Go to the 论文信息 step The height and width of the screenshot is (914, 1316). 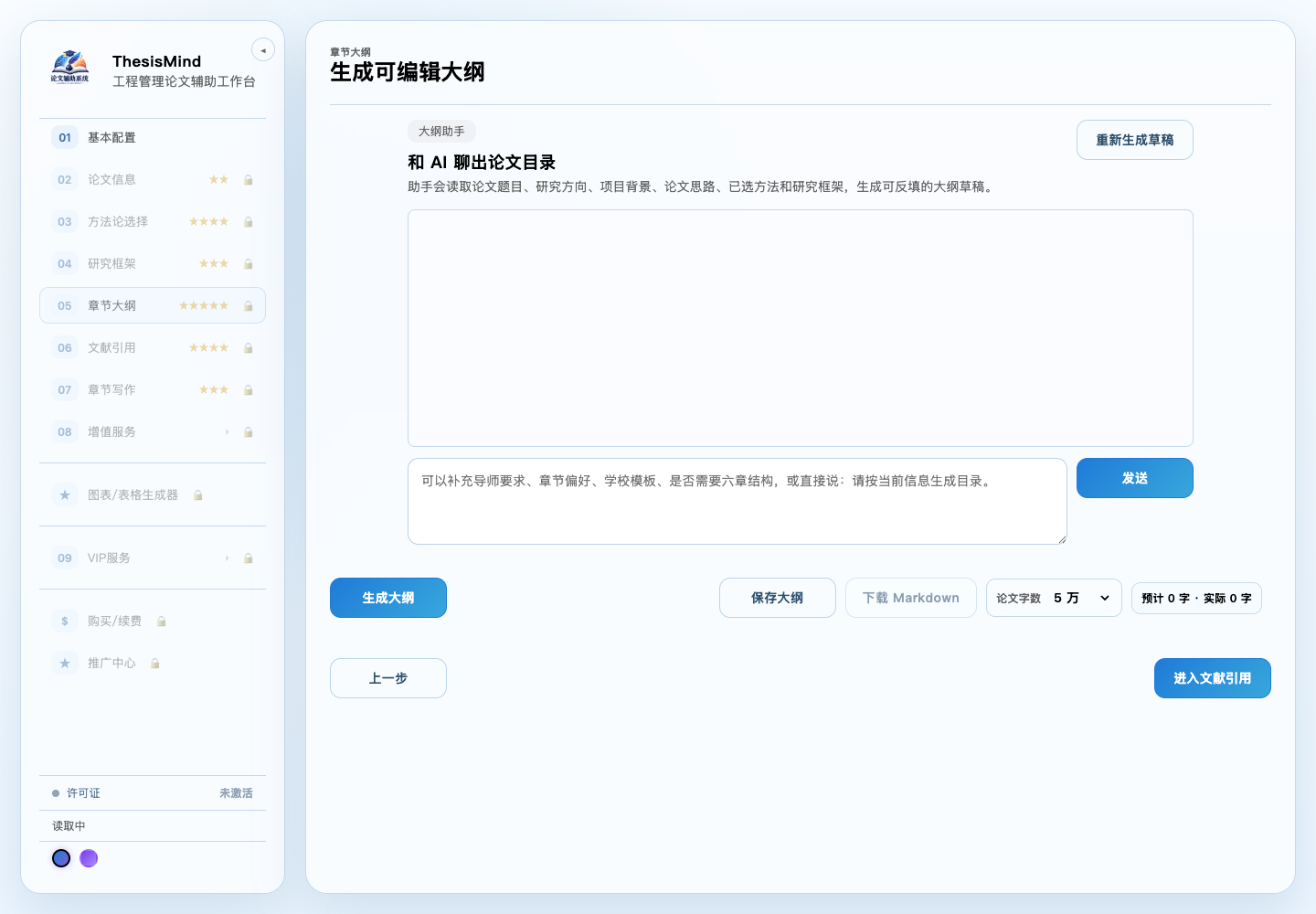[x=153, y=180]
